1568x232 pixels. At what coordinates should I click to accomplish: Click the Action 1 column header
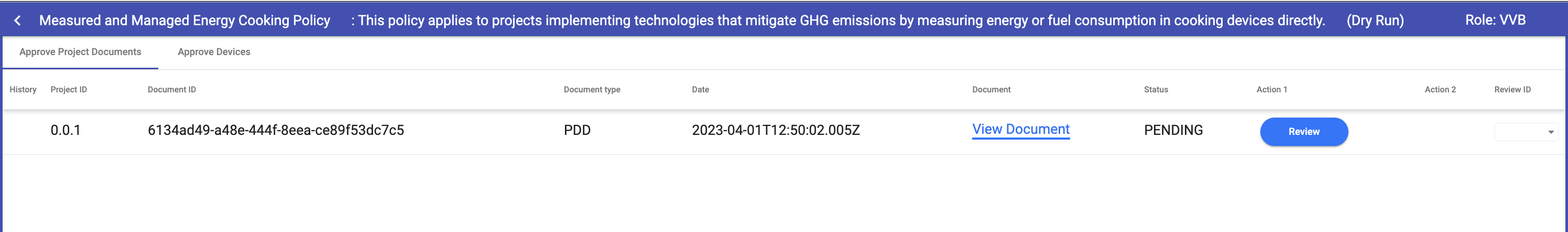[x=1271, y=90]
